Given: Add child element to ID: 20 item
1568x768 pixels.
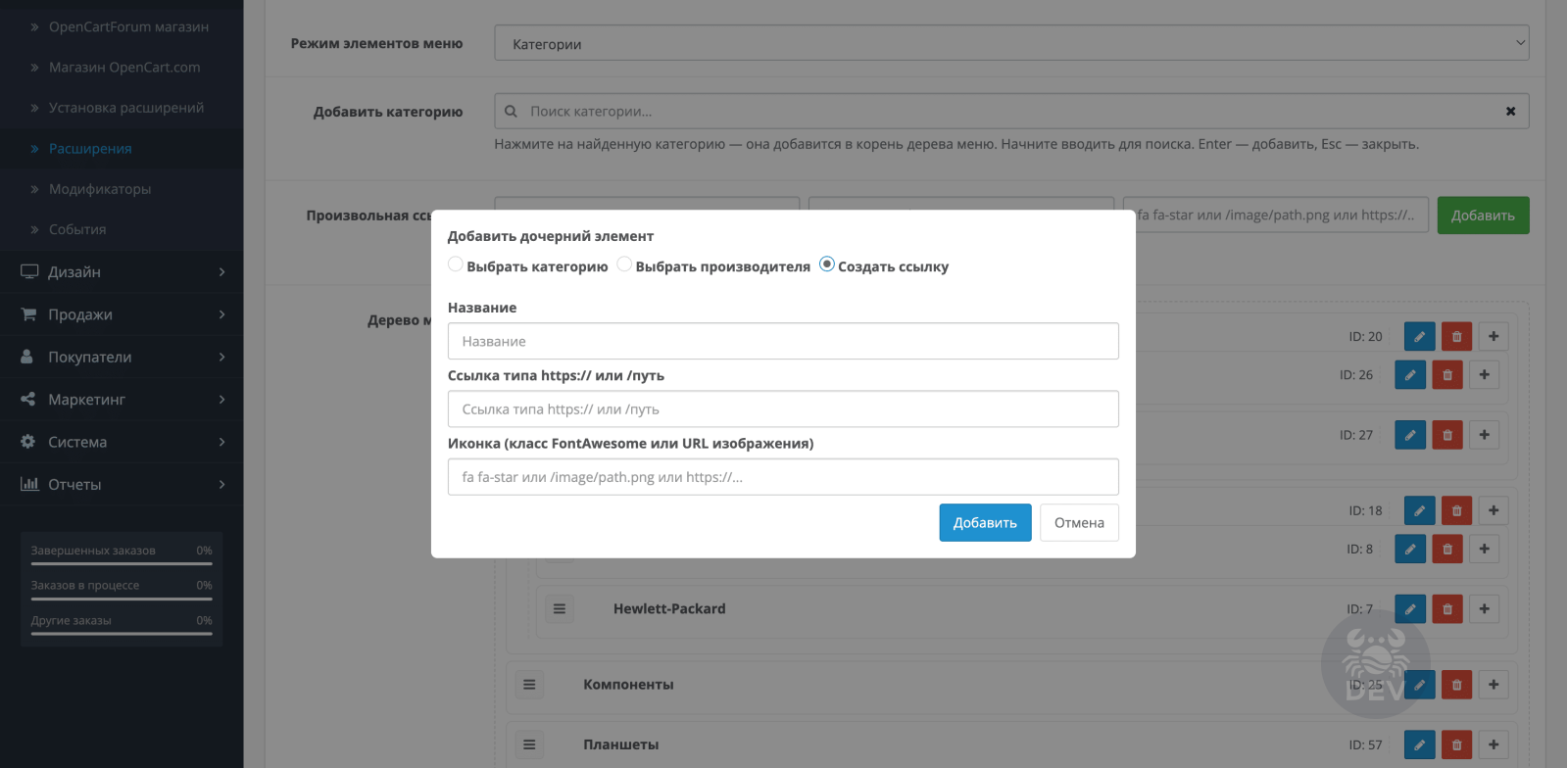Looking at the screenshot, I should click(1494, 336).
